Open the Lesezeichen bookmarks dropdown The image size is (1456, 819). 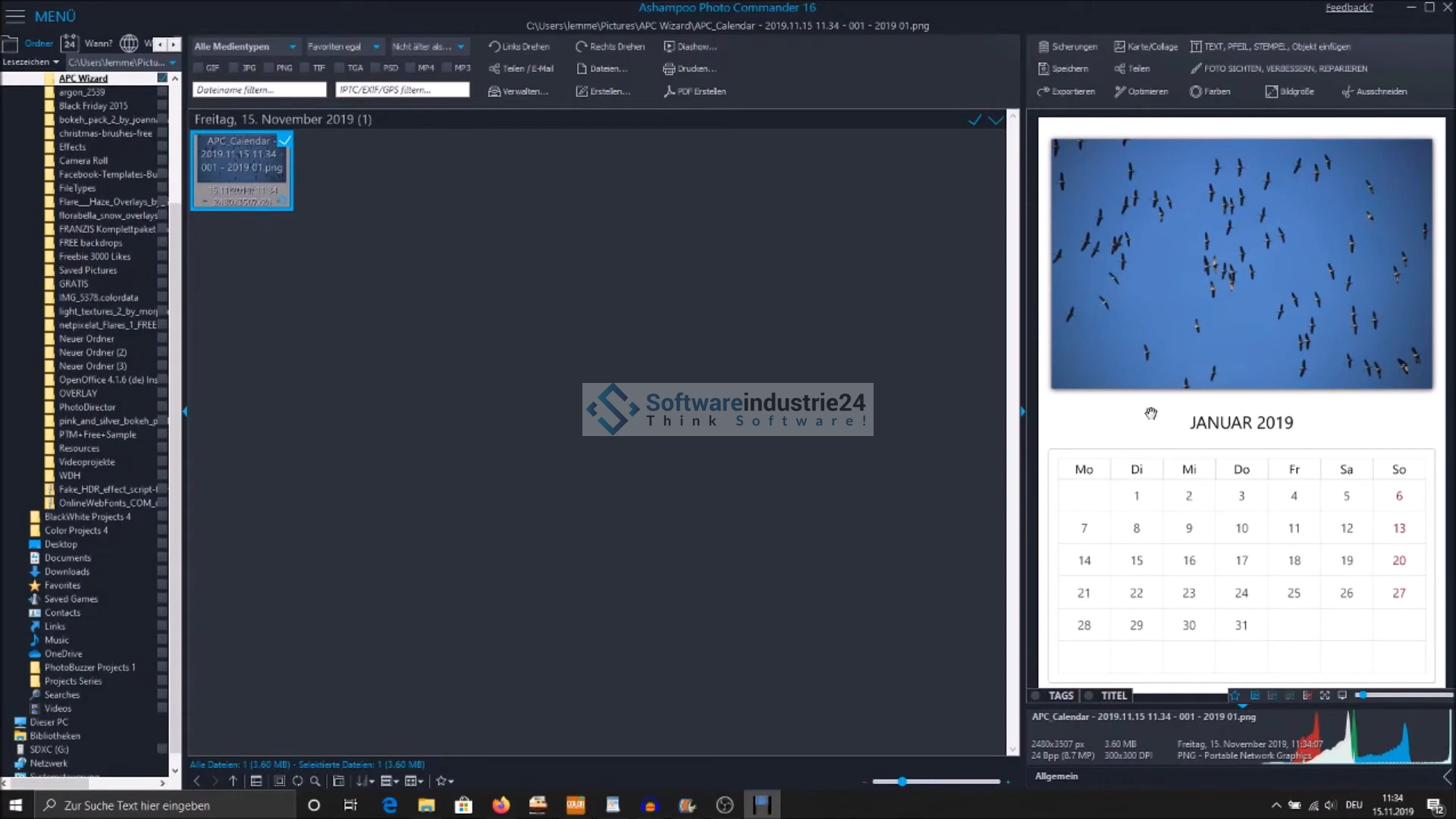pyautogui.click(x=31, y=62)
